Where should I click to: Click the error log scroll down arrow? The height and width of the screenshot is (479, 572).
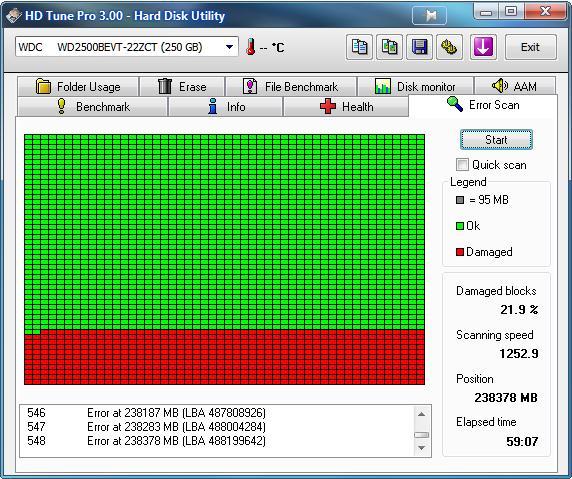tap(421, 448)
